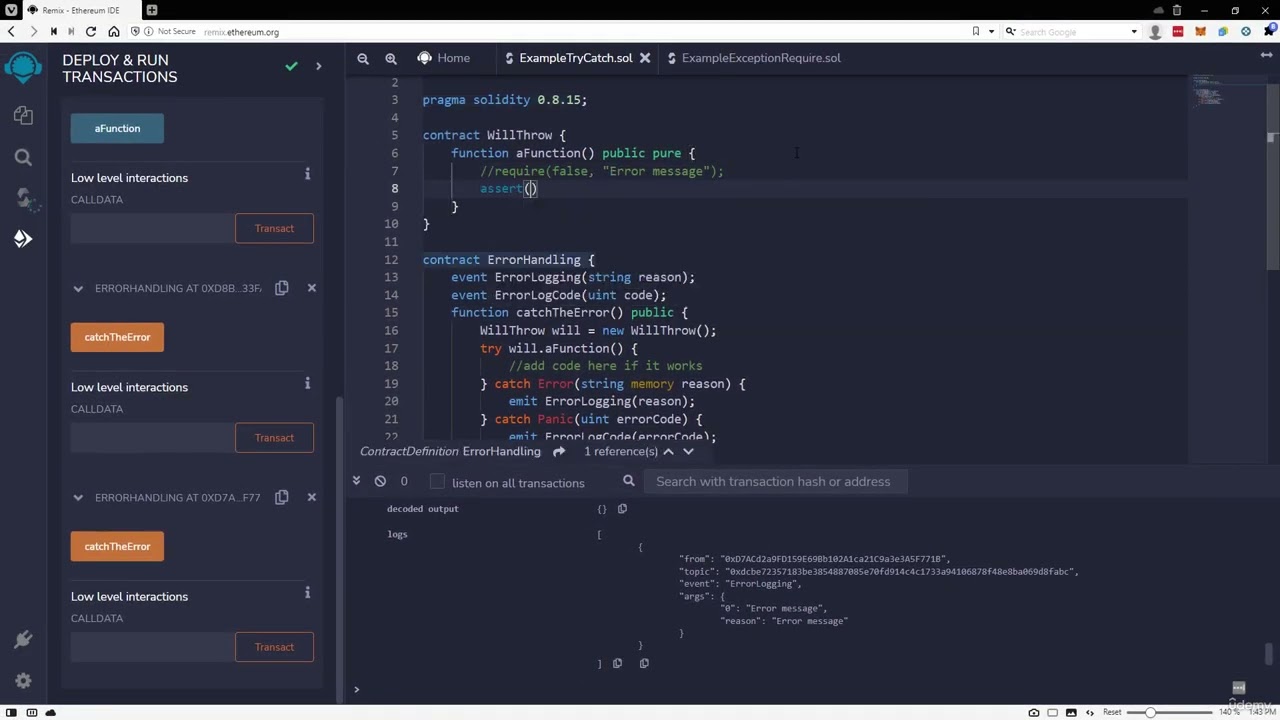Clear the terminal console

click(x=380, y=481)
